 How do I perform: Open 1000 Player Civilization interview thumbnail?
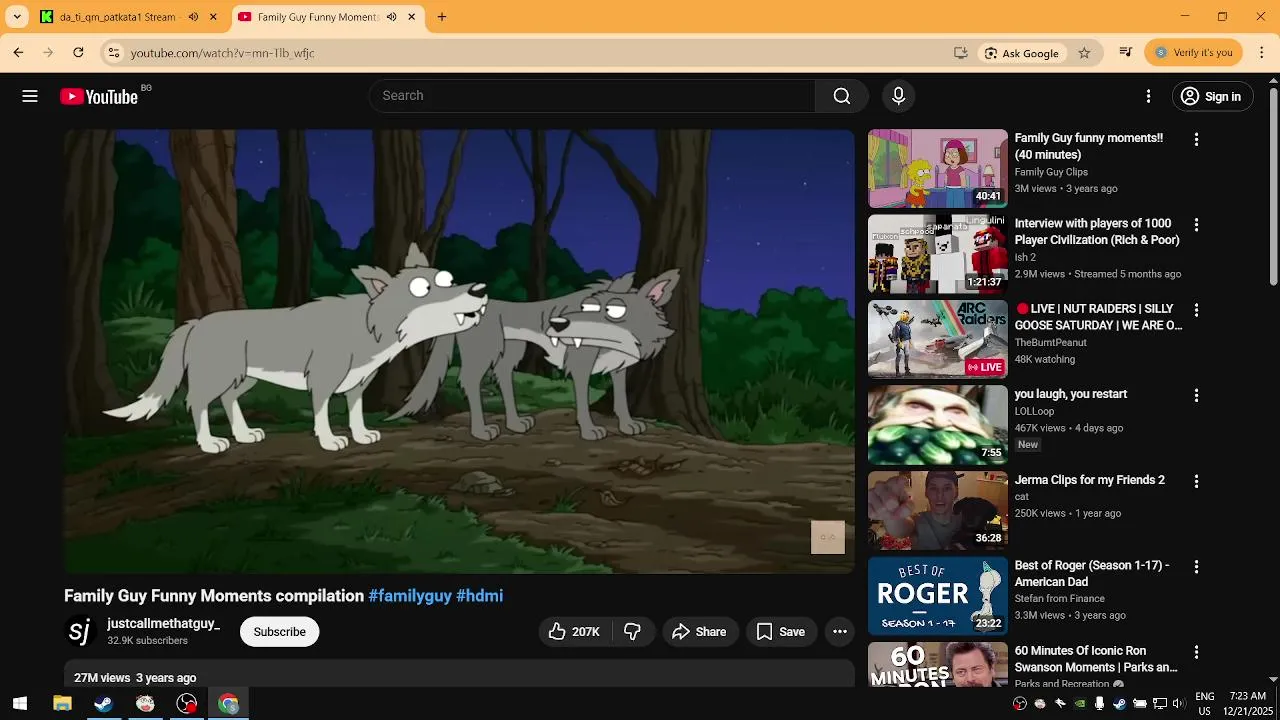click(938, 254)
